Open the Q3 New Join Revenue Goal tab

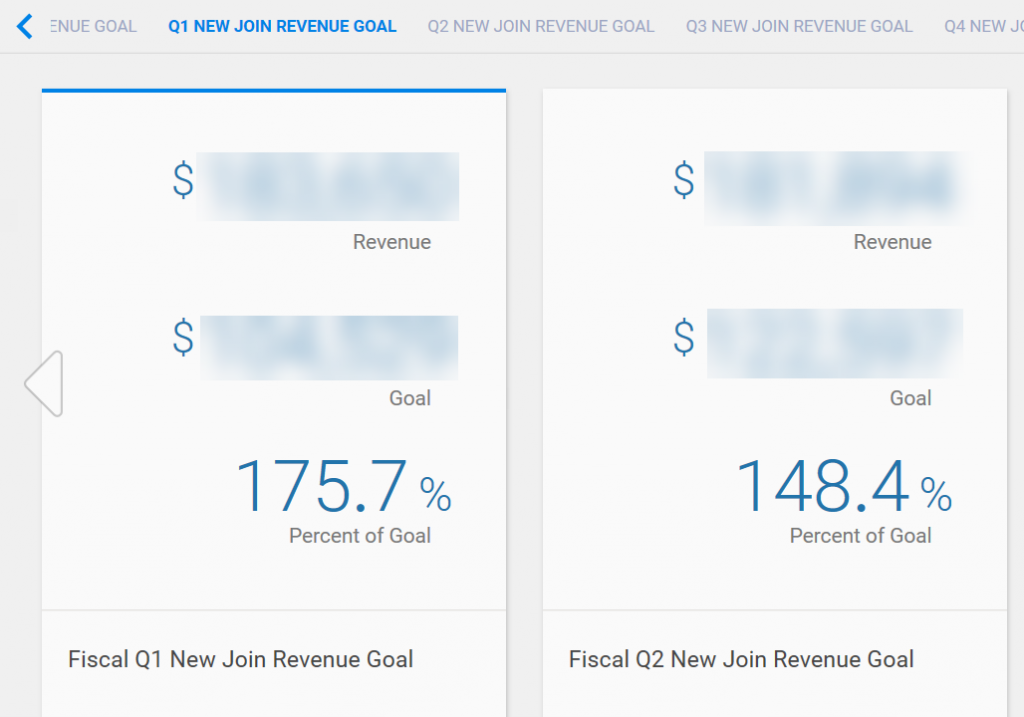pyautogui.click(x=799, y=27)
